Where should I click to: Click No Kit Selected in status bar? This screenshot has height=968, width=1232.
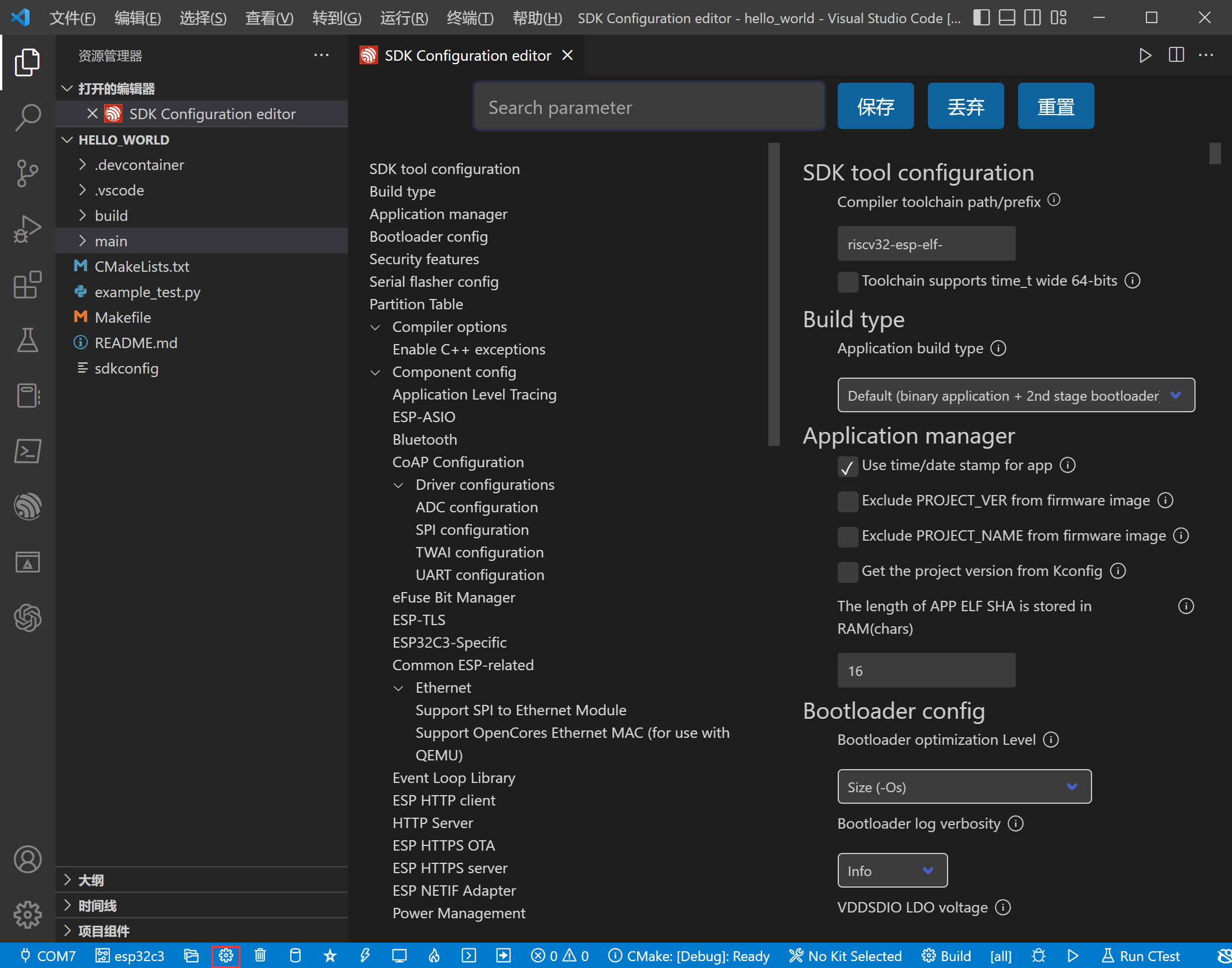click(846, 956)
